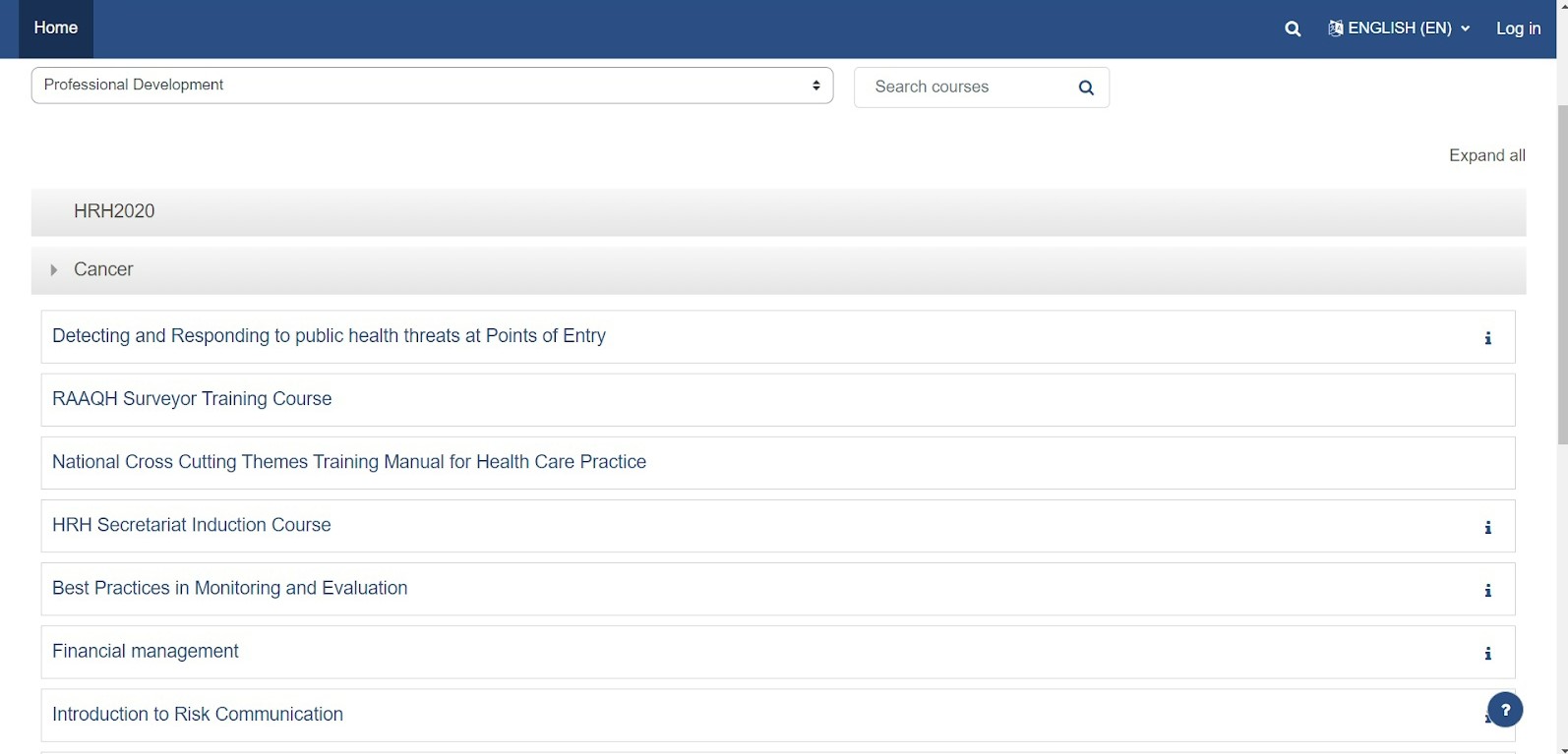1568x754 pixels.
Task: Show info for HRH Secretariat Induction Course
Action: [x=1487, y=528]
